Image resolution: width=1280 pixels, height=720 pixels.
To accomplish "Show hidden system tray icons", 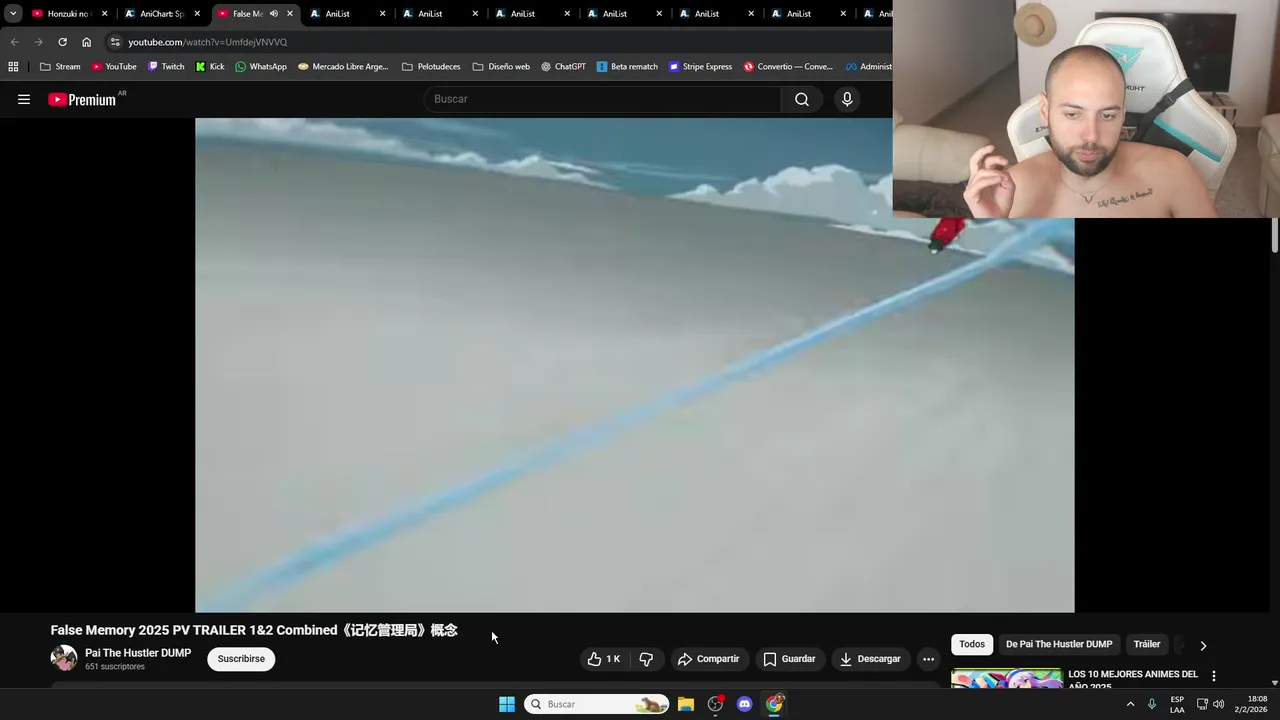I will click(x=1130, y=704).
